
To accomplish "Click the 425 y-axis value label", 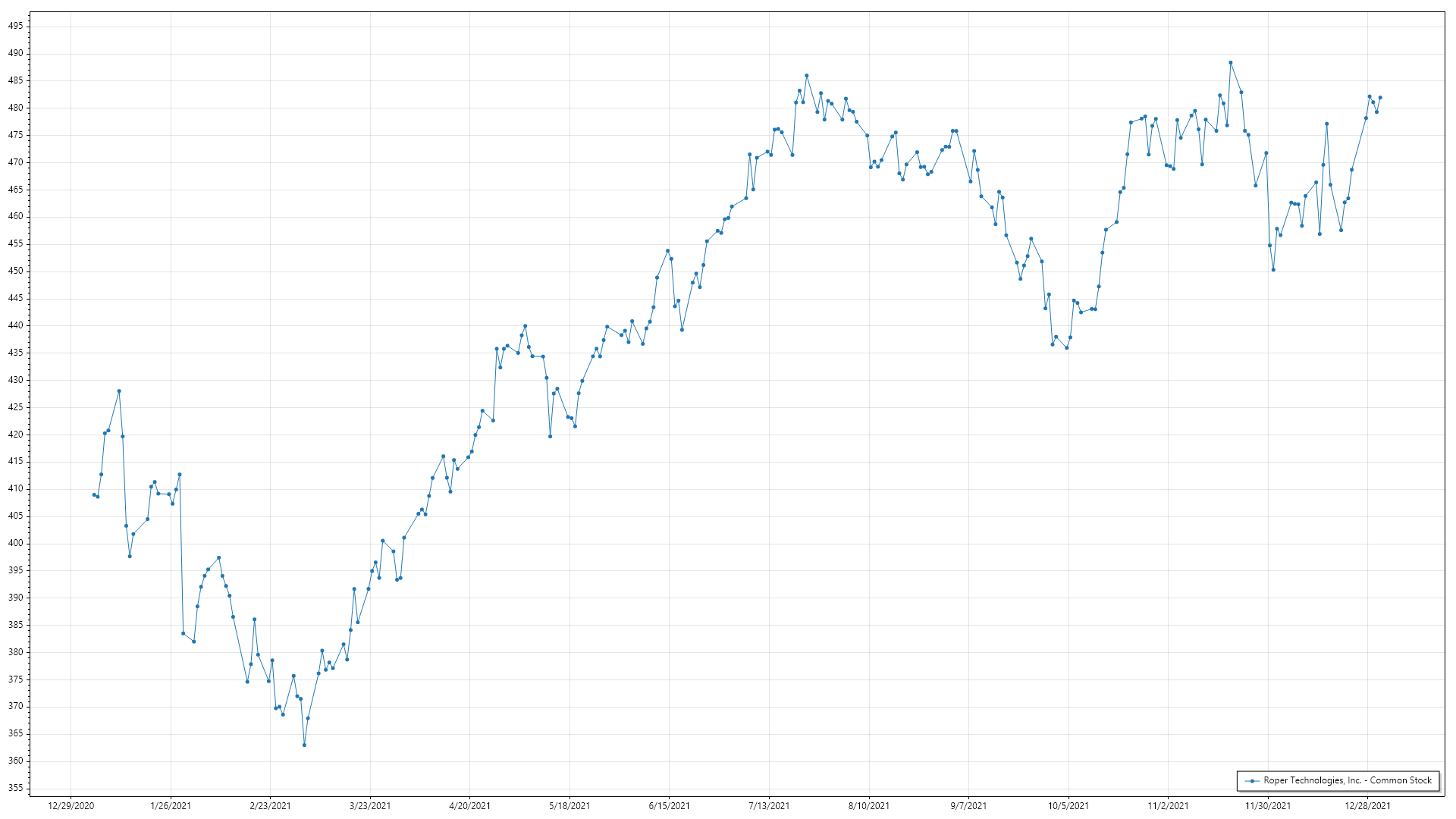I will pyautogui.click(x=15, y=407).
